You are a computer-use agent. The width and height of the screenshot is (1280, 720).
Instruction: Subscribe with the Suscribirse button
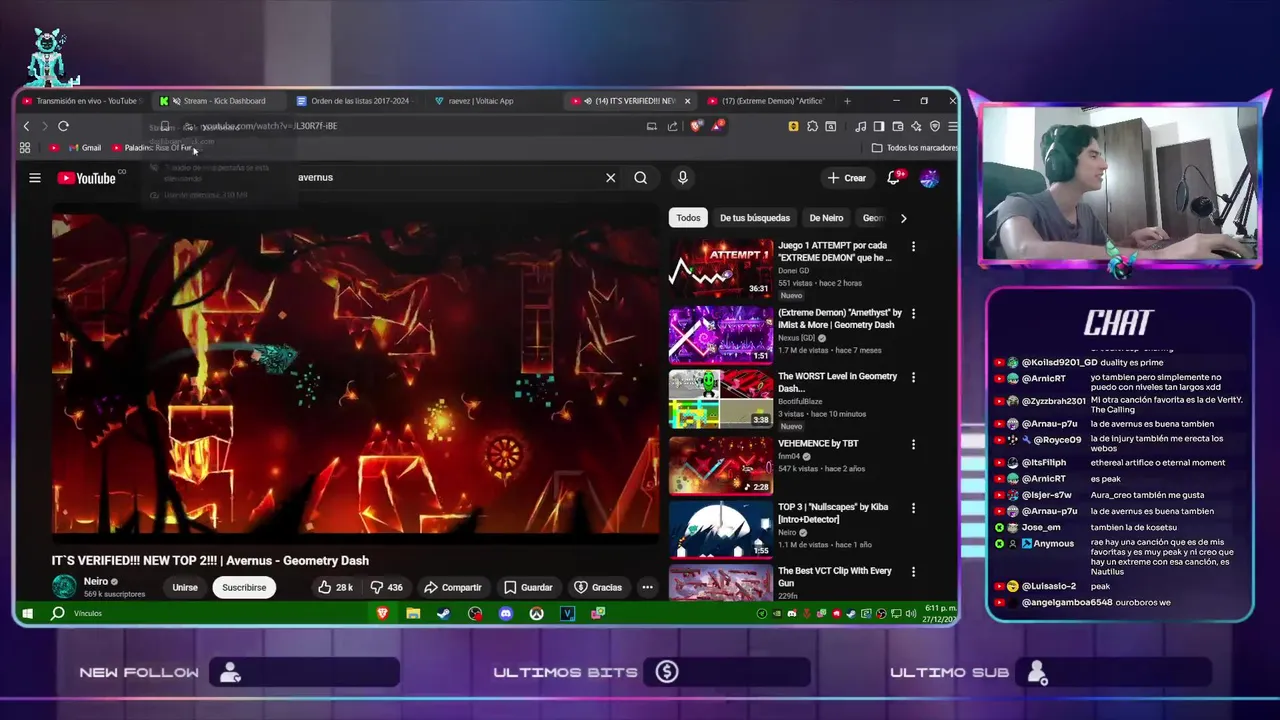[x=244, y=587]
